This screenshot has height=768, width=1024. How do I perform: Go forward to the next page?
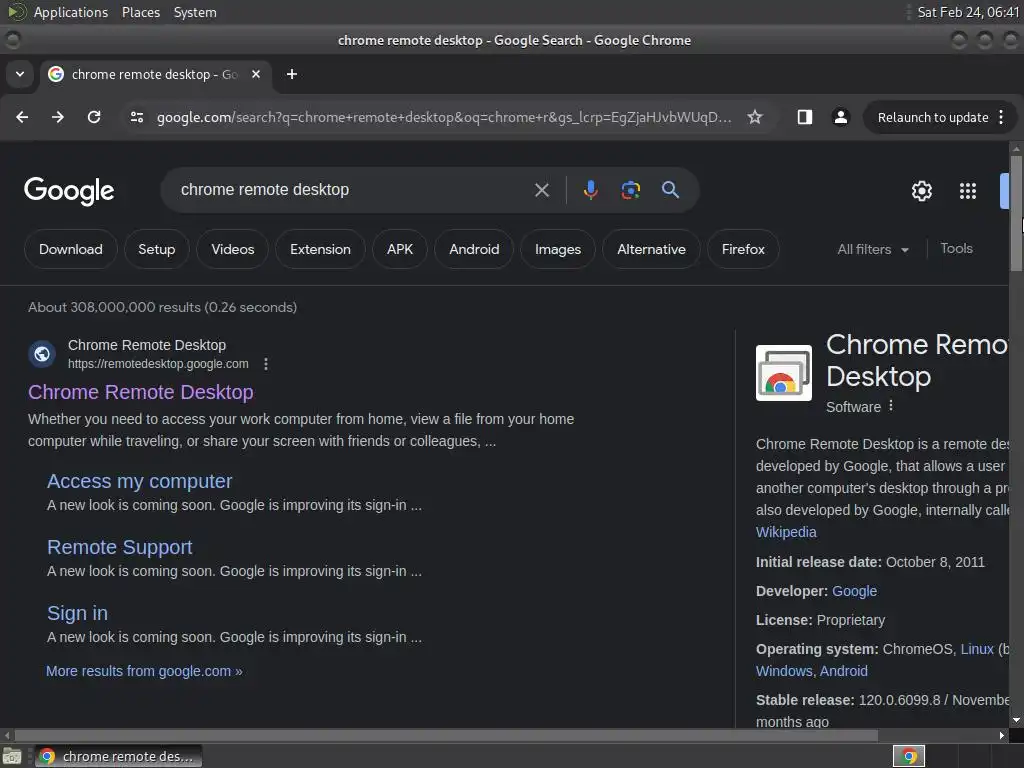click(x=58, y=117)
